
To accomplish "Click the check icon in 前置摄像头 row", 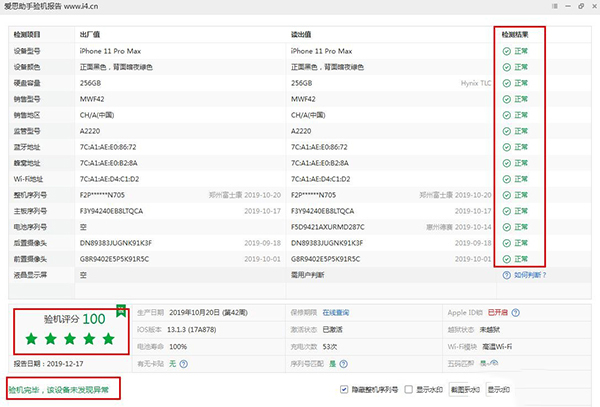I will coord(507,258).
